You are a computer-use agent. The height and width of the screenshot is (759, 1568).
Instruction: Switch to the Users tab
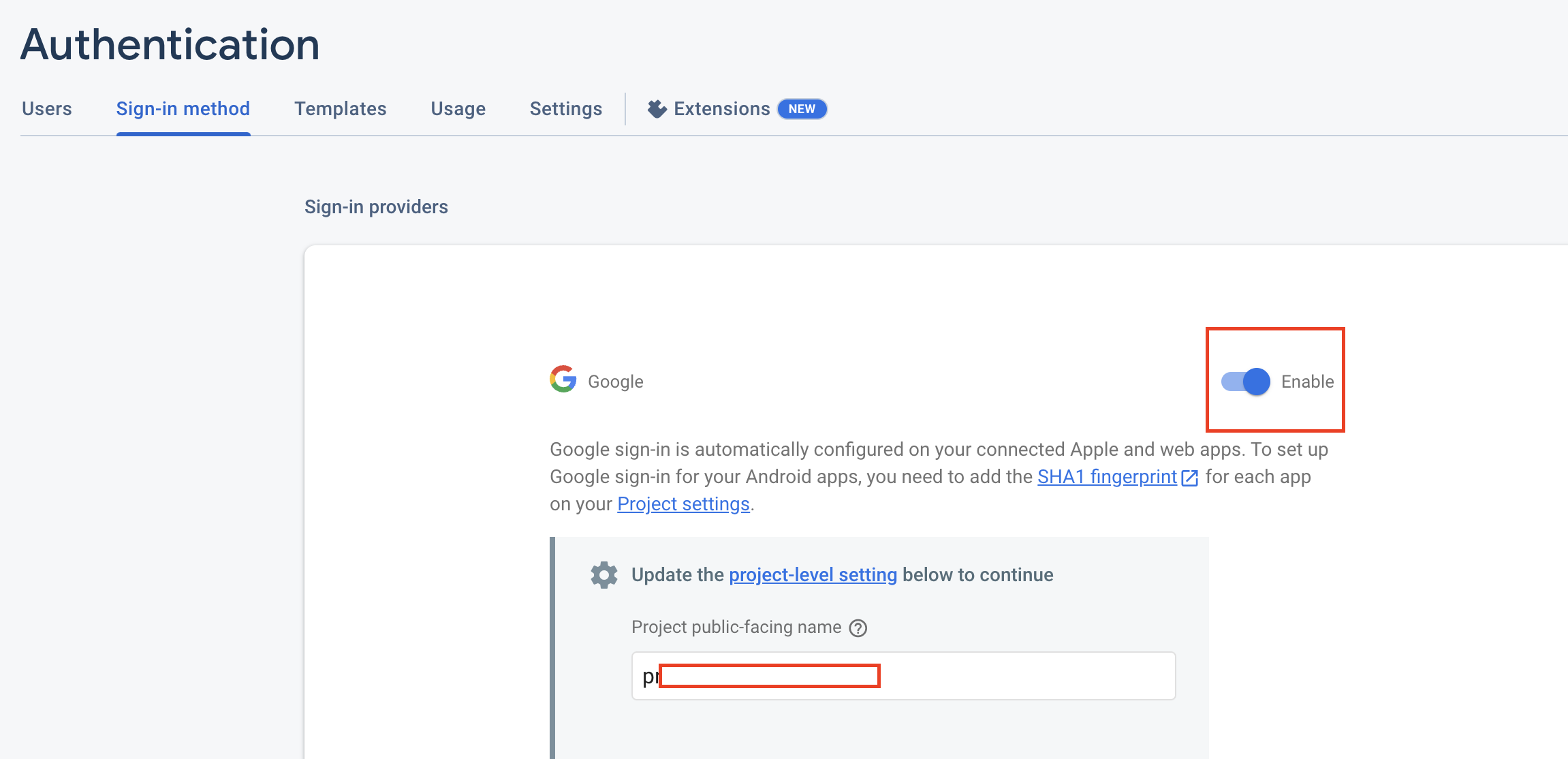(x=46, y=109)
